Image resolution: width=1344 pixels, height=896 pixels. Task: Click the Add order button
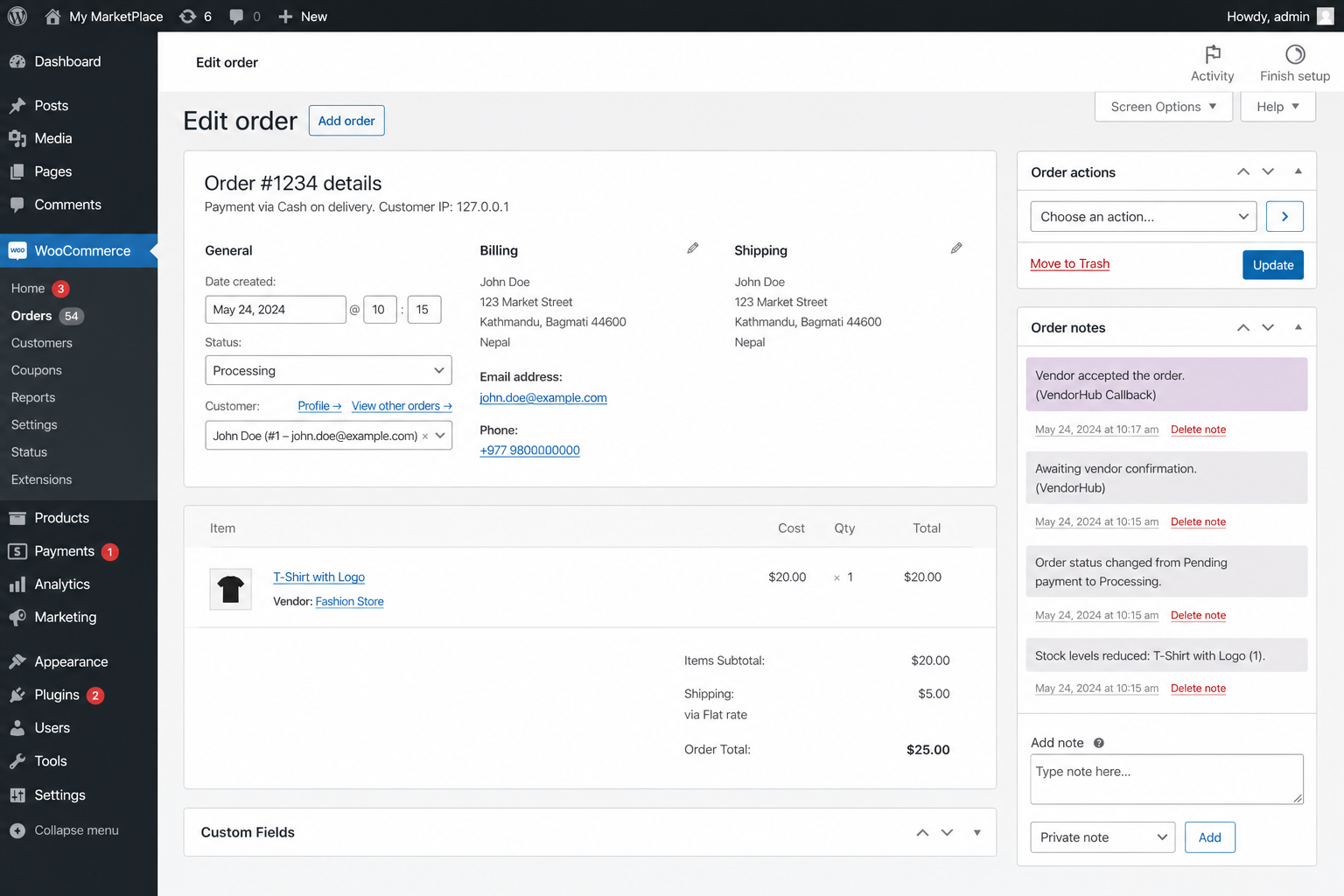(x=346, y=121)
